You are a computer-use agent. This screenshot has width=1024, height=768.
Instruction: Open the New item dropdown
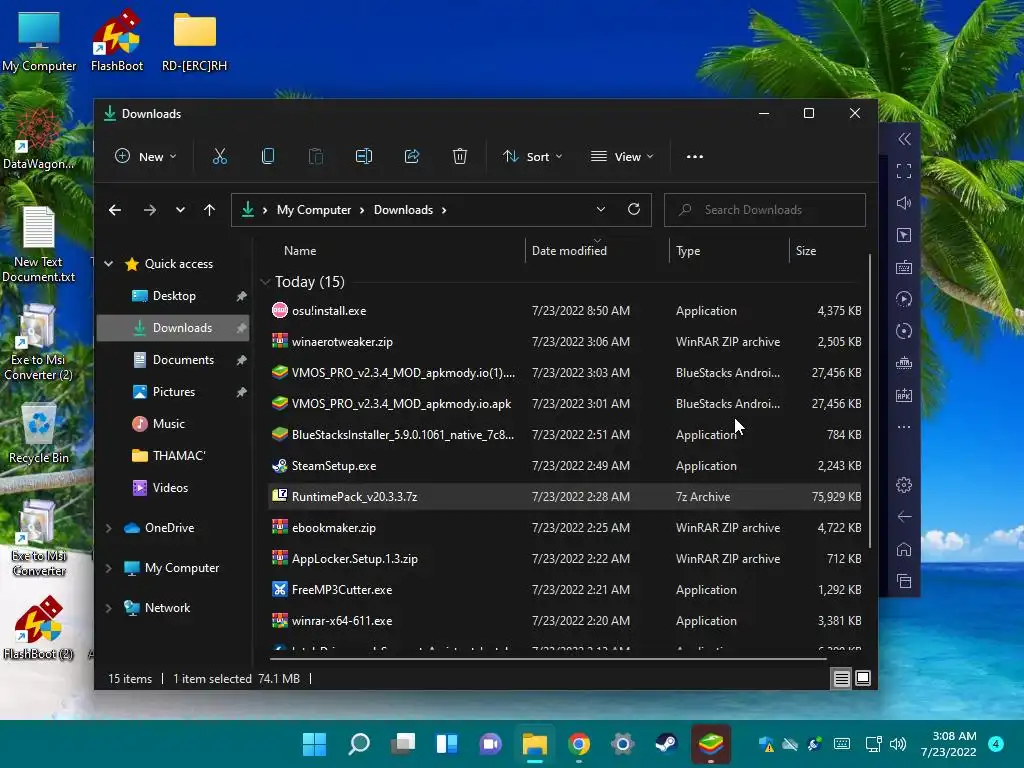point(145,157)
